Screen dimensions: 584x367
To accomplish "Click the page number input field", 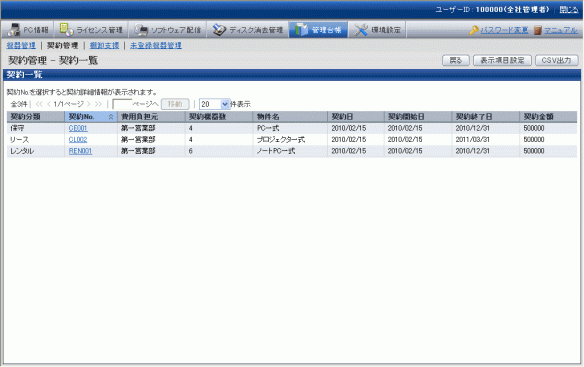I will [x=122, y=104].
